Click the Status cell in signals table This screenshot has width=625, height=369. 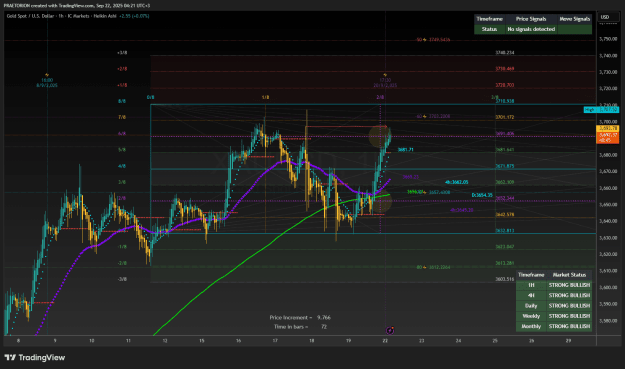[489, 29]
